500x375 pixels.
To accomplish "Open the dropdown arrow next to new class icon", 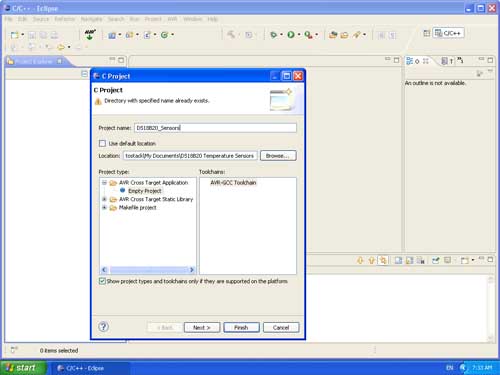I will tap(173, 35).
